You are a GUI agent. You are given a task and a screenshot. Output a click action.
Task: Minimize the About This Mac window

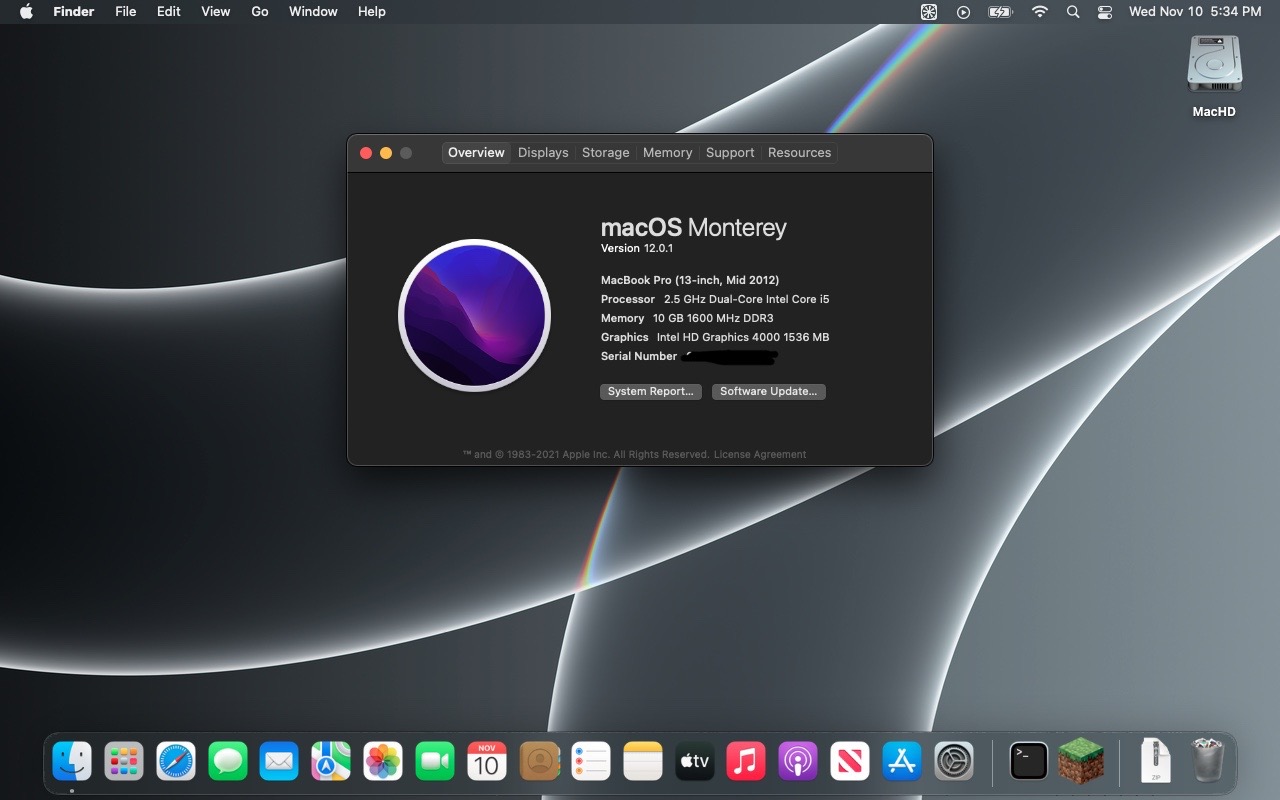point(386,153)
